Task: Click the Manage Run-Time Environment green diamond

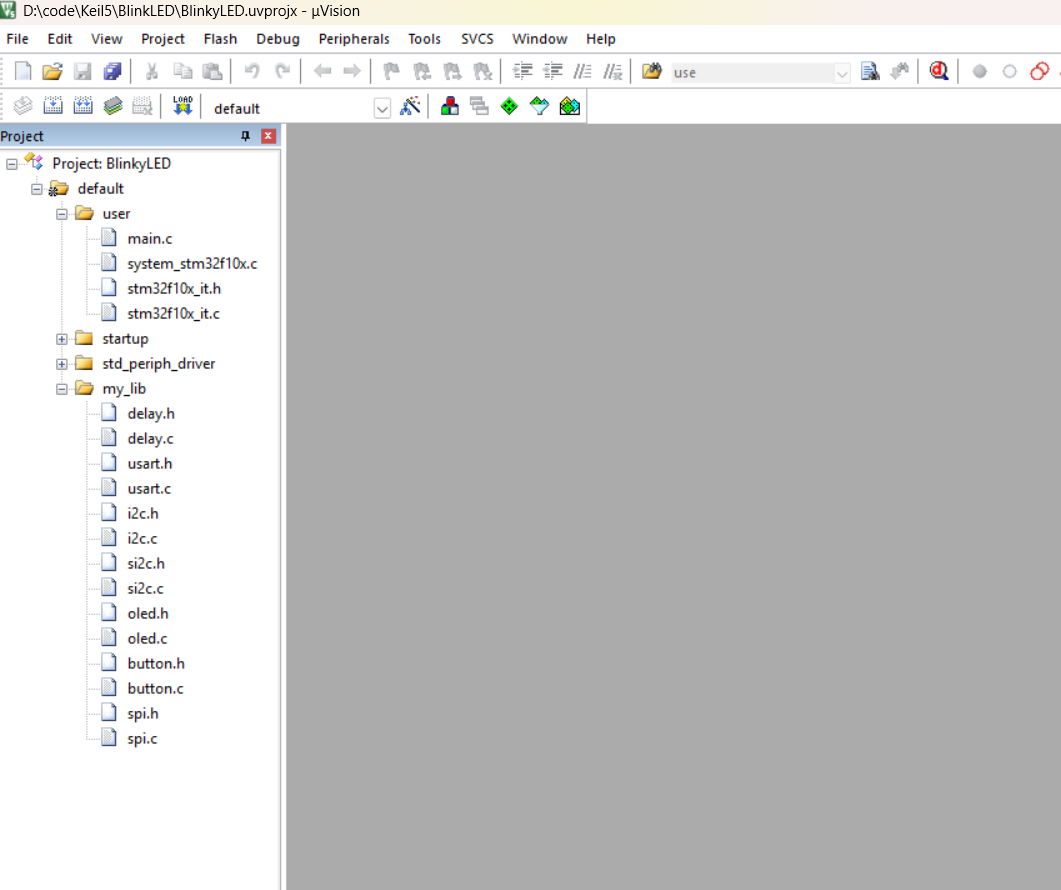Action: 509,106
